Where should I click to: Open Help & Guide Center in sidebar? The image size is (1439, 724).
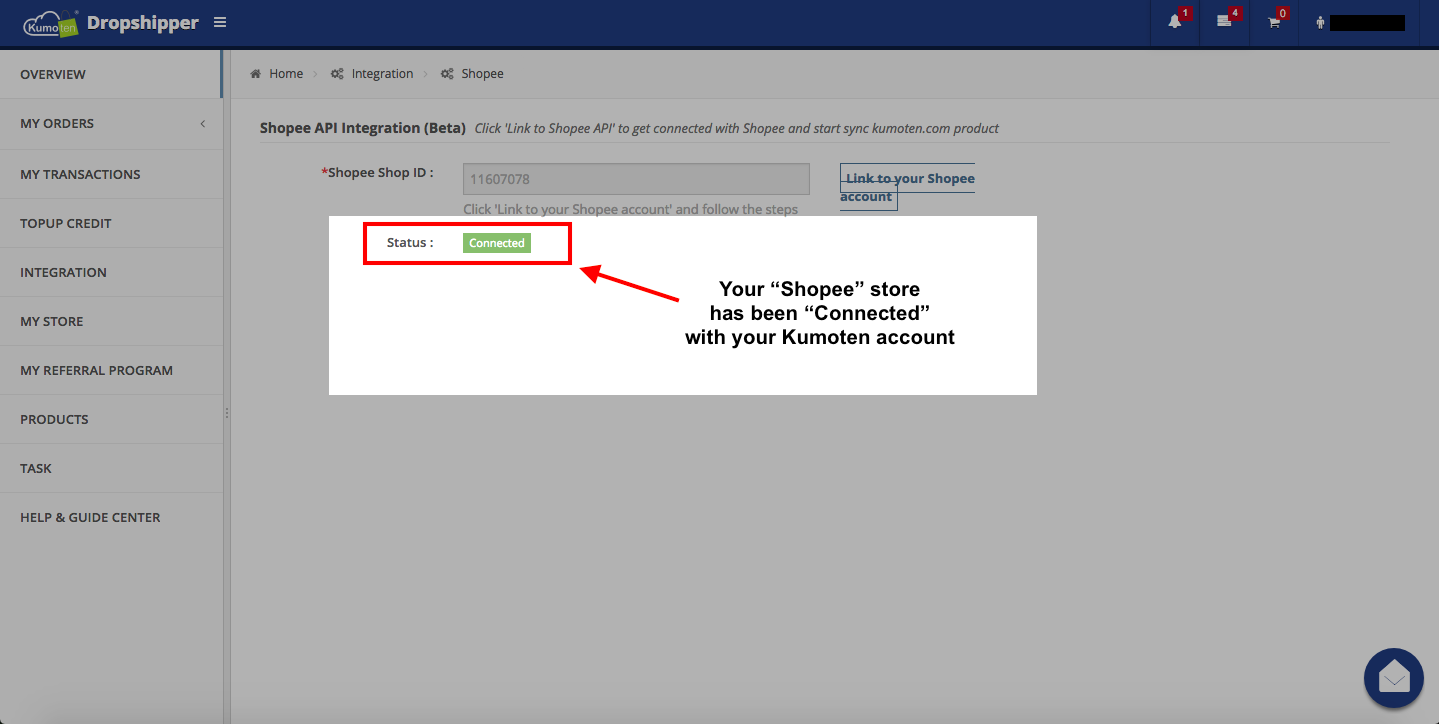(110, 517)
